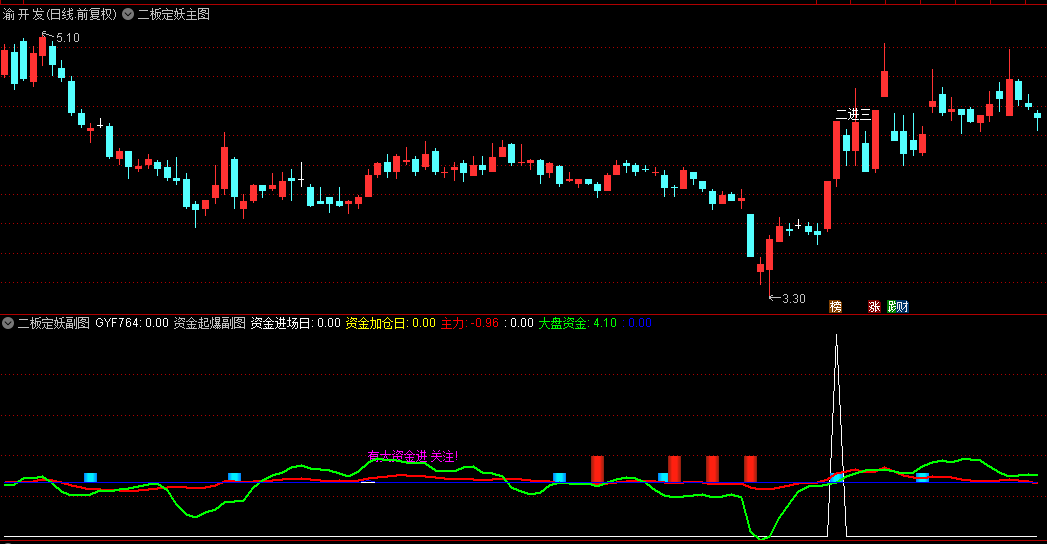Click the red 涨 marker icon
1047x544 pixels.
coord(874,306)
